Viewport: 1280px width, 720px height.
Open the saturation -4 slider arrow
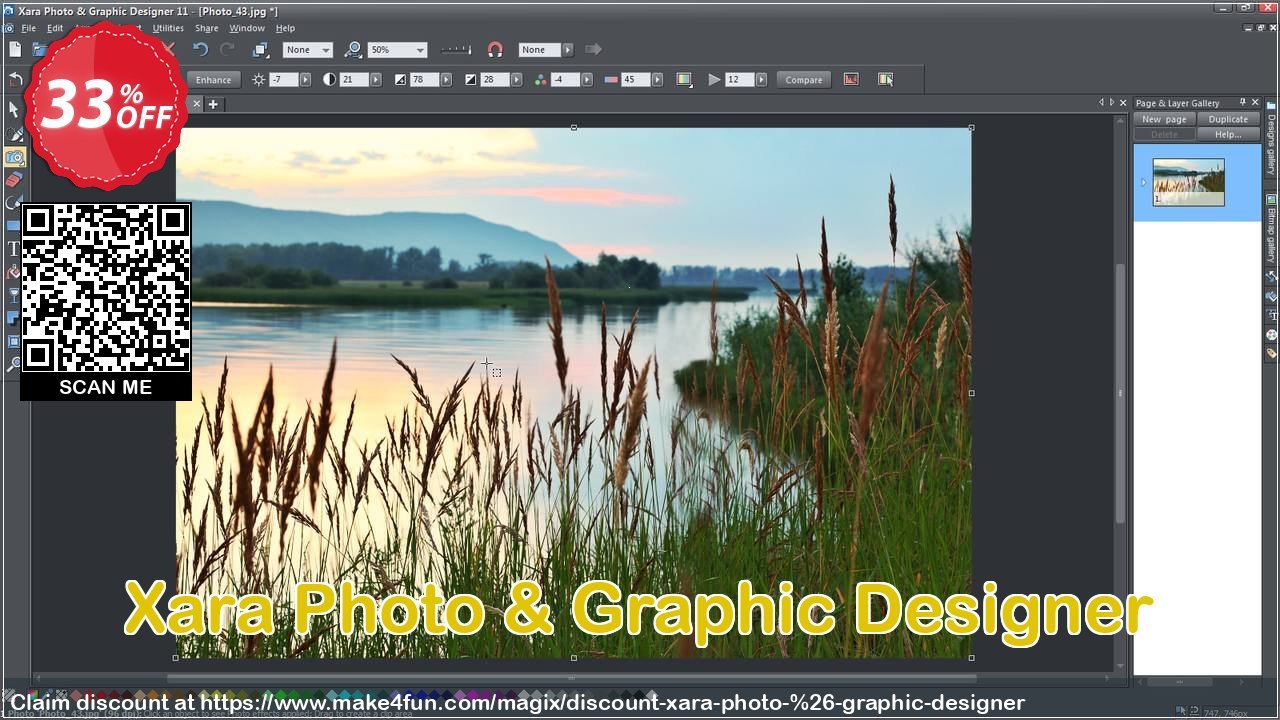click(x=587, y=79)
